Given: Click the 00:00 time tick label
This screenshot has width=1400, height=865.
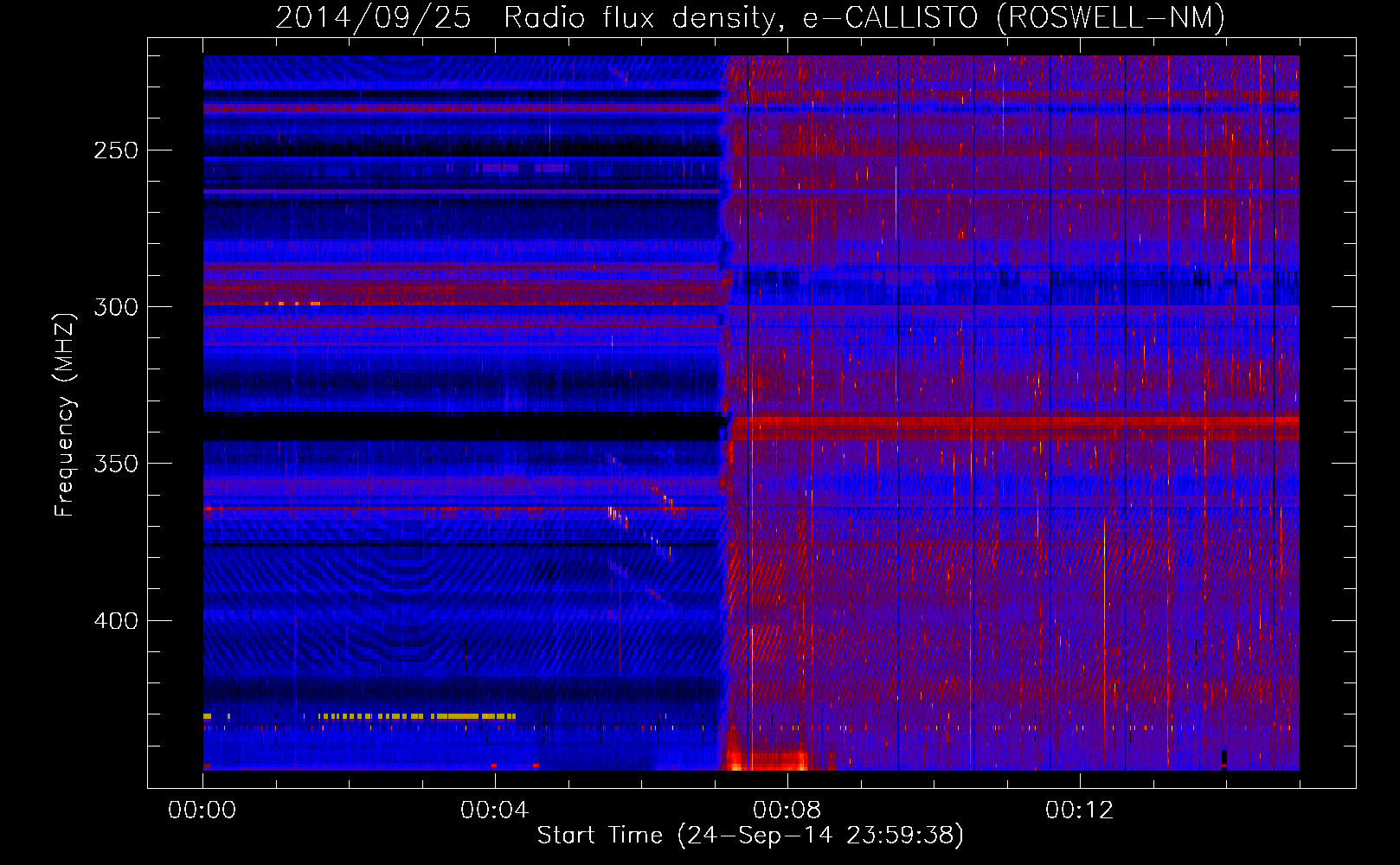Looking at the screenshot, I should pos(202,810).
